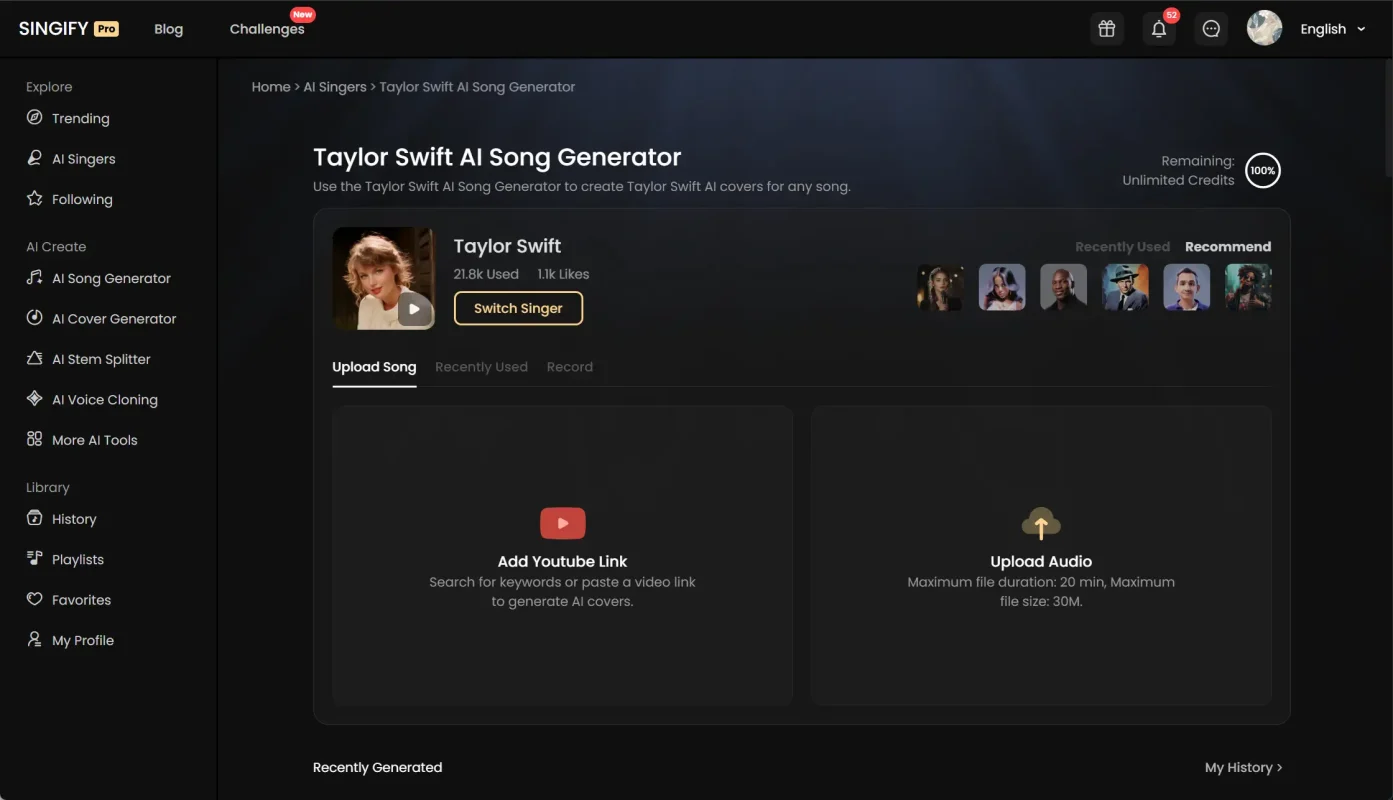Select Recently Used singers filter

[1122, 247]
